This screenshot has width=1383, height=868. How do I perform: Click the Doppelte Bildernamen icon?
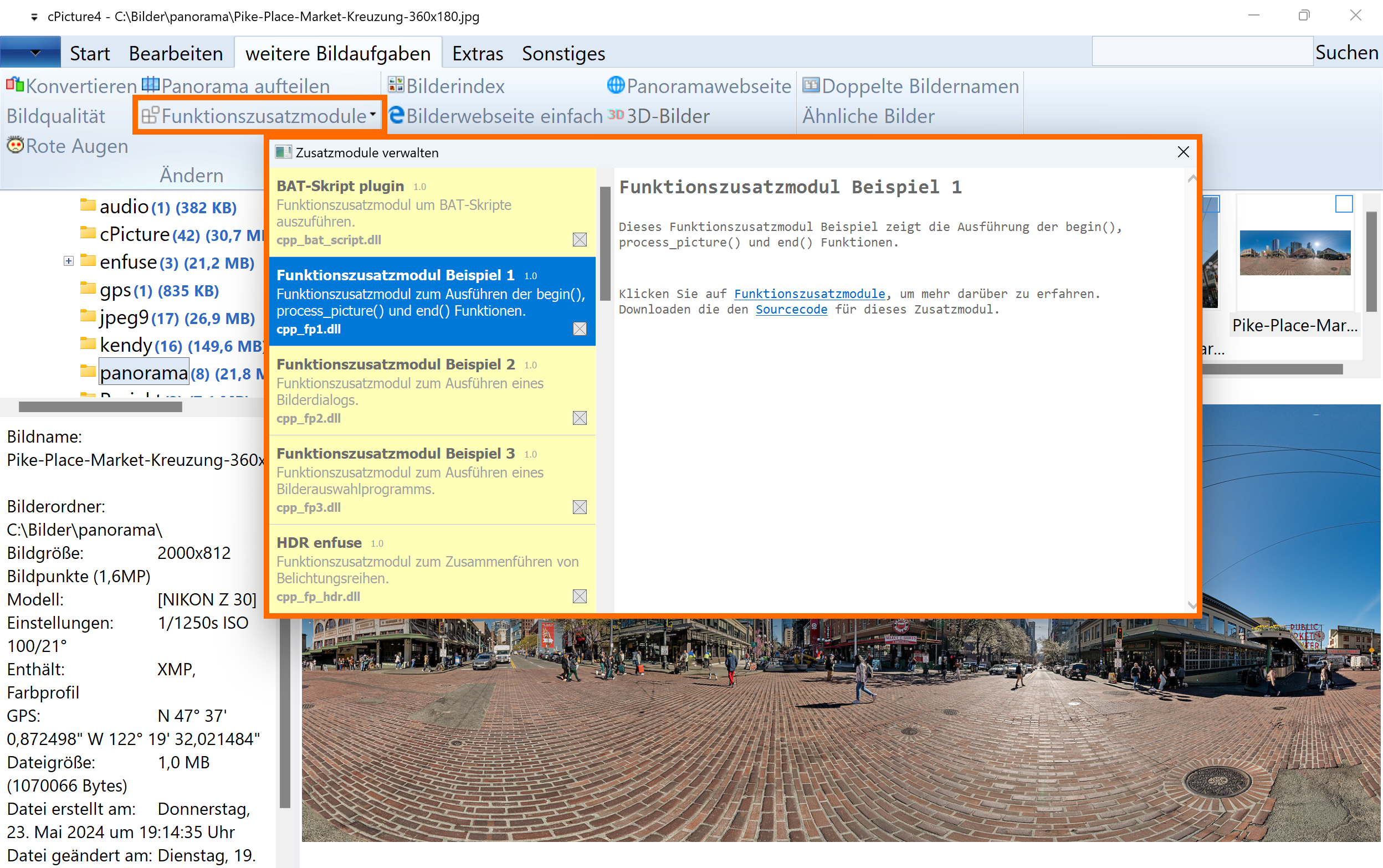(x=811, y=85)
